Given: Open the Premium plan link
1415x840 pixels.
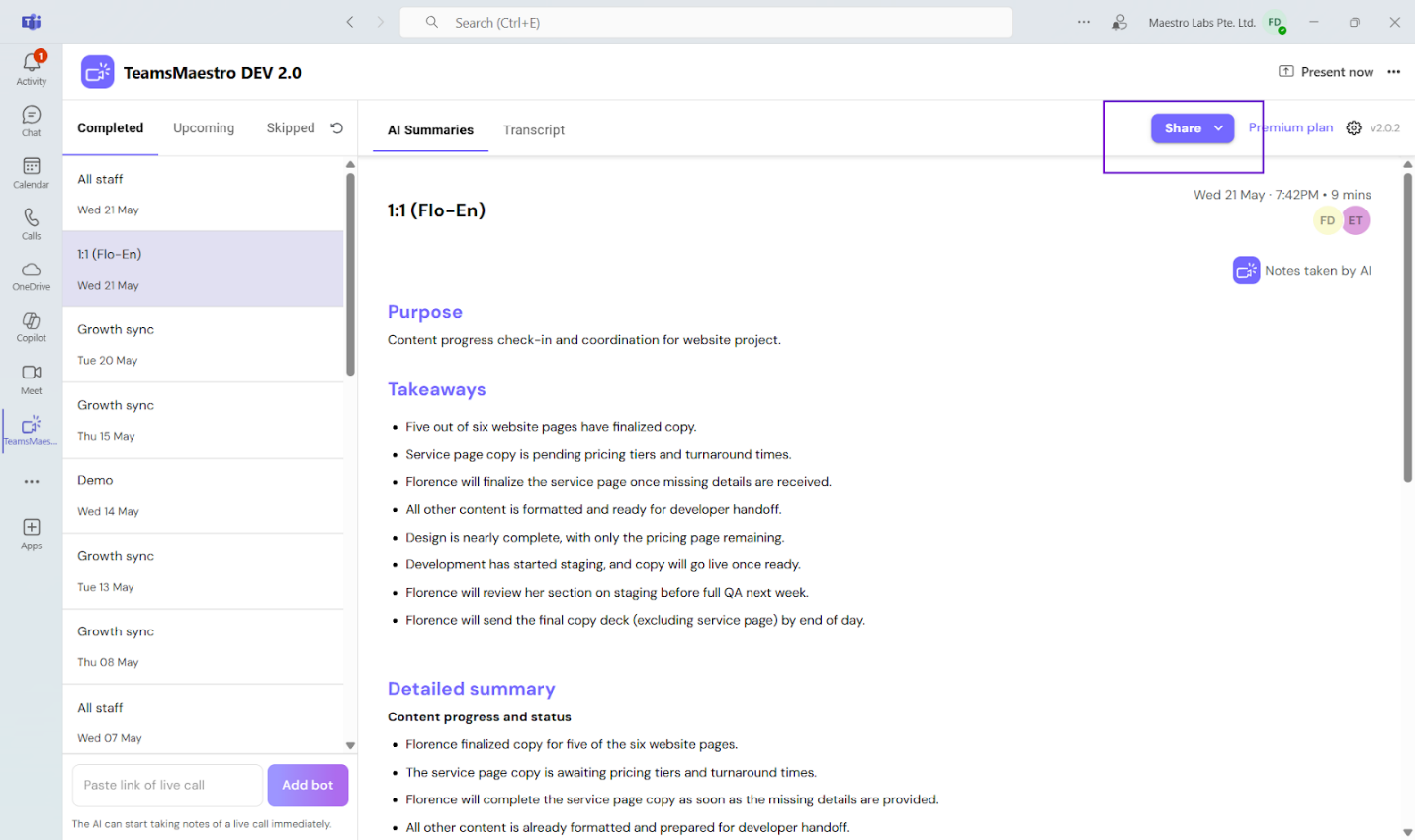Looking at the screenshot, I should tap(1290, 127).
